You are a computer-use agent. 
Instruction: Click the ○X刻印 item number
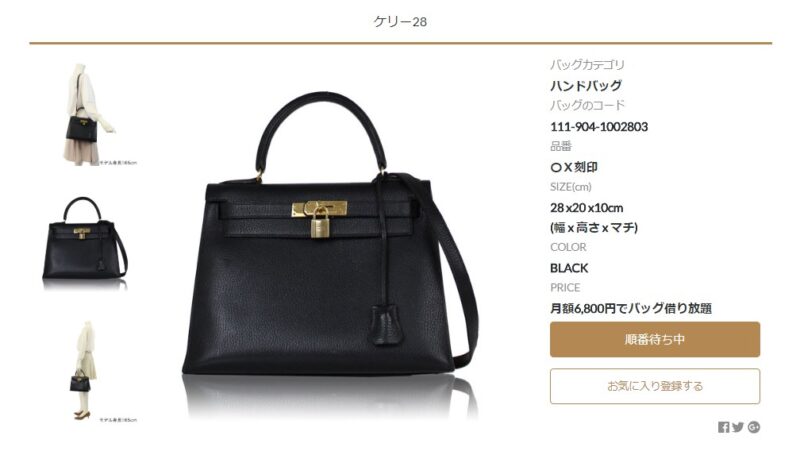pos(574,167)
